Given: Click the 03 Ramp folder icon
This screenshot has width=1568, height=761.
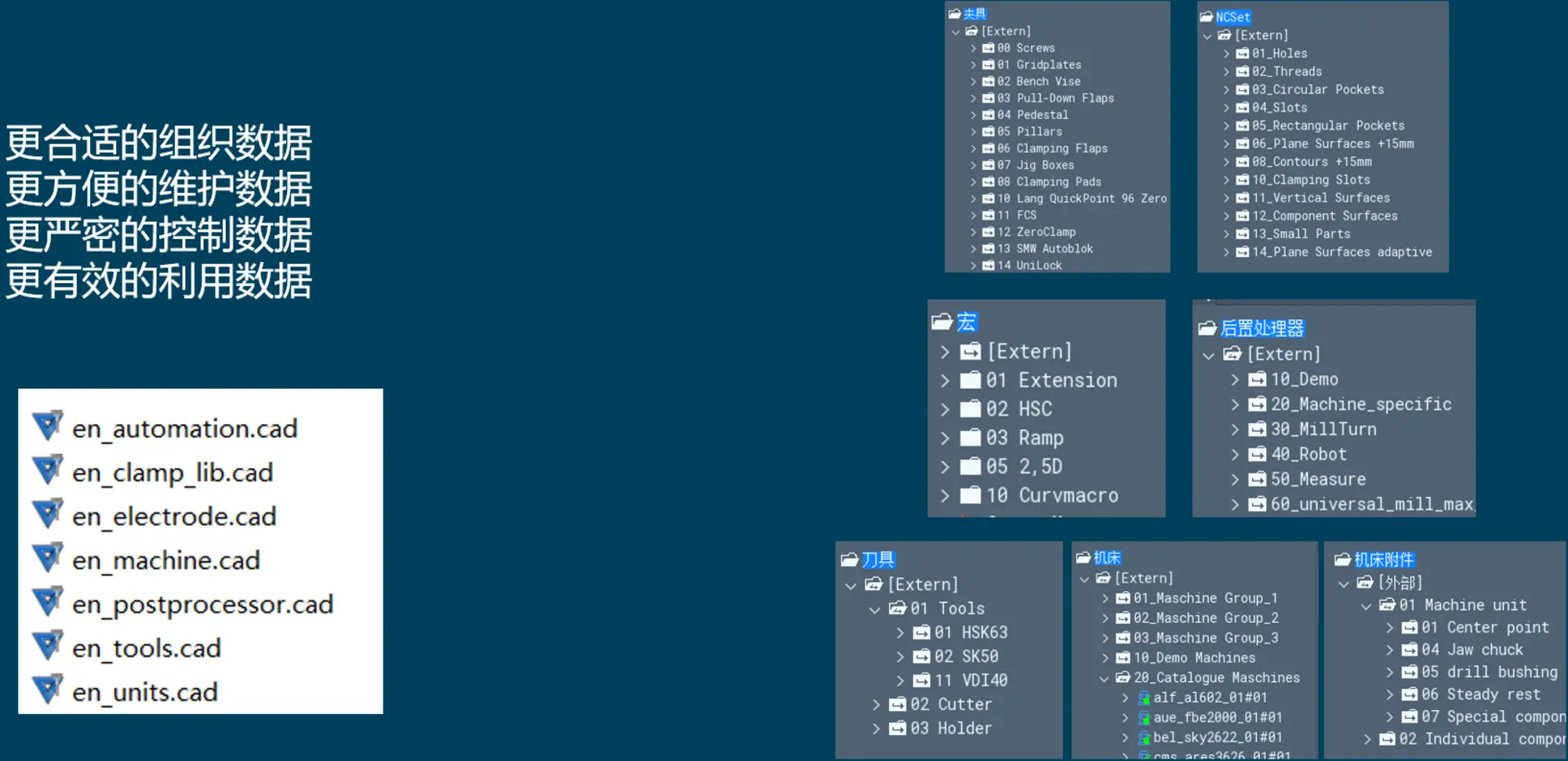Looking at the screenshot, I should pos(971,437).
